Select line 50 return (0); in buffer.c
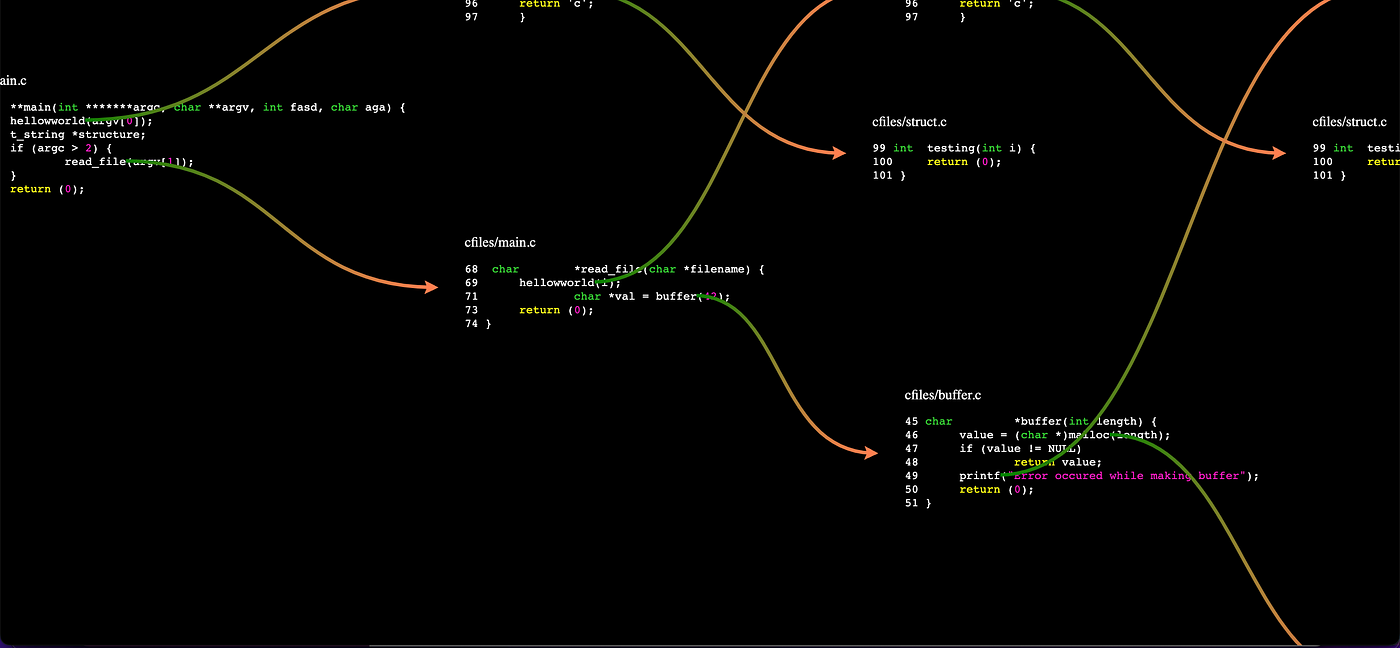The width and height of the screenshot is (1400, 648). pos(970,489)
